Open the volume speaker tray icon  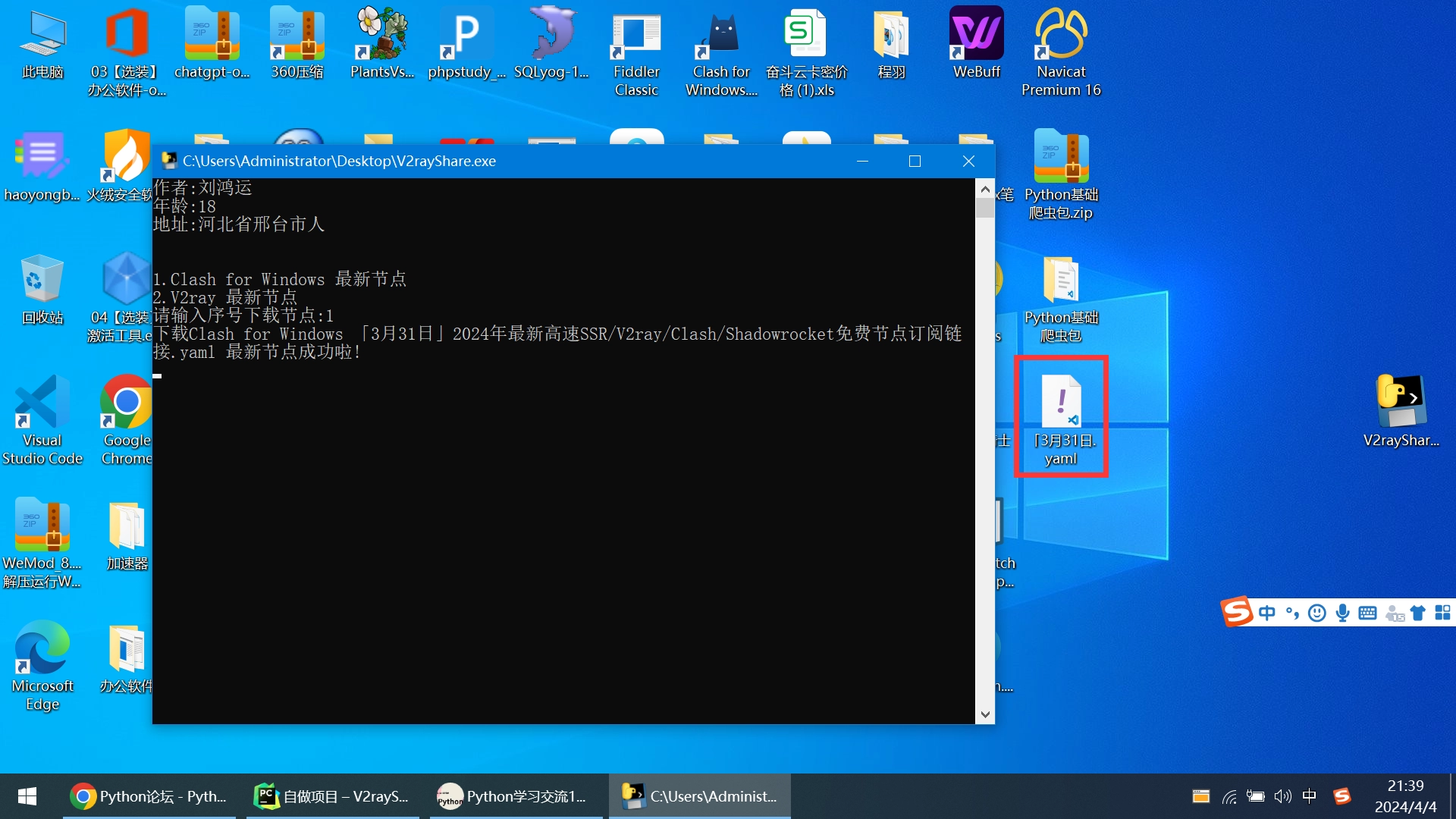click(x=1282, y=796)
